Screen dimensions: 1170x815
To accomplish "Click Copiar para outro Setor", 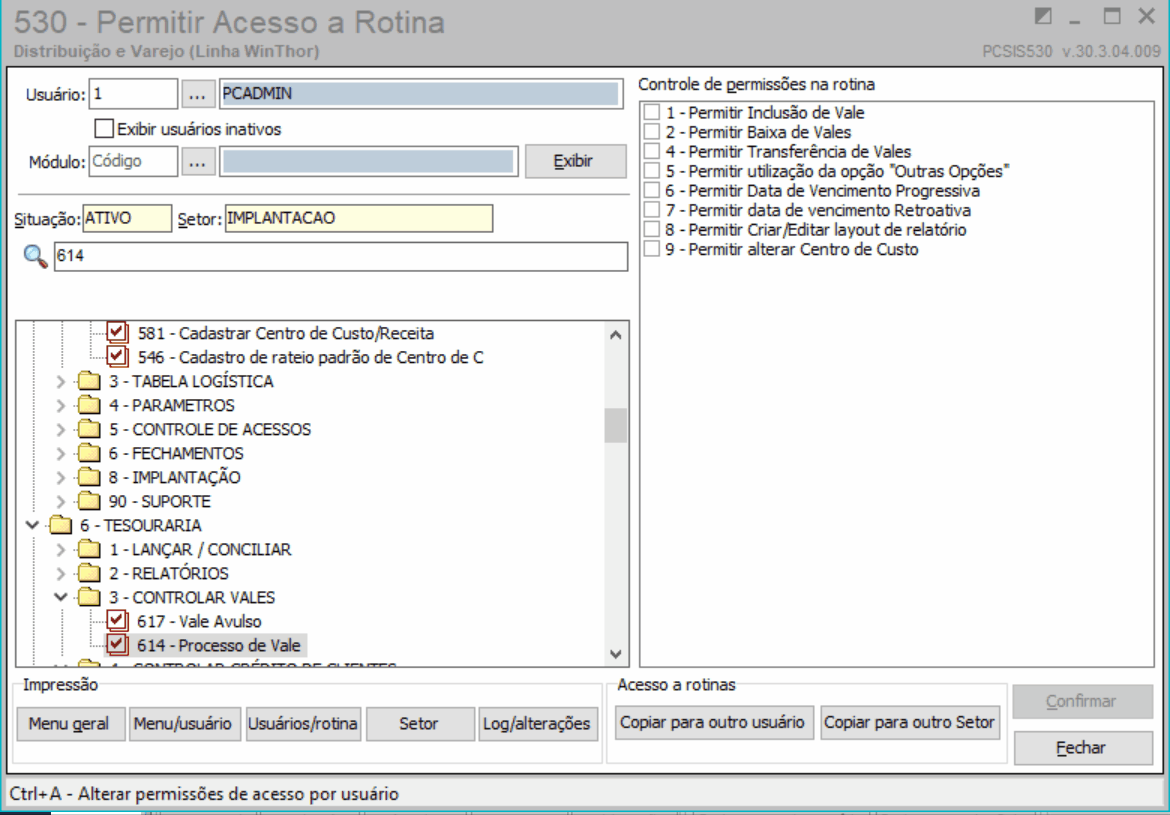I will point(910,722).
